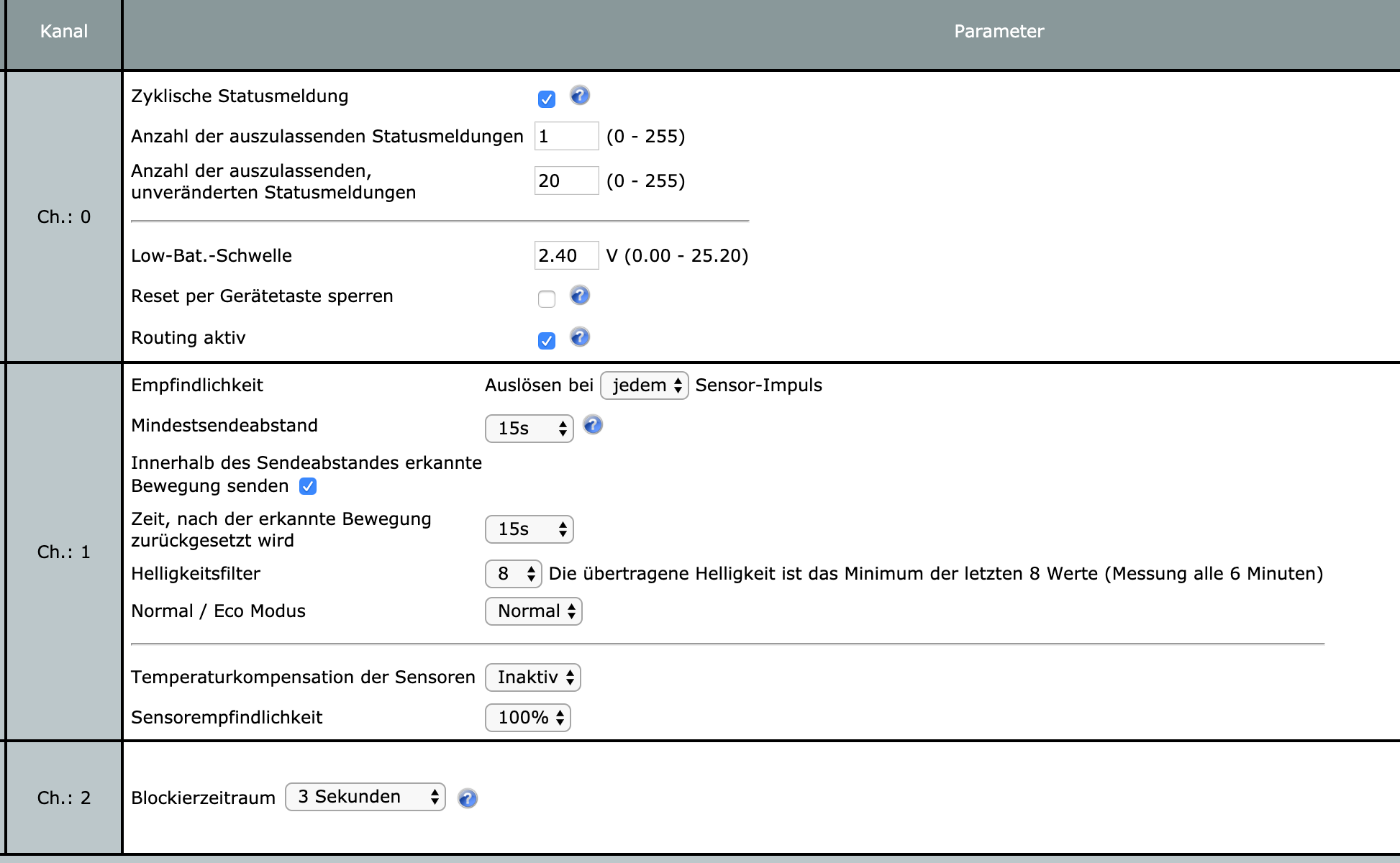Open Normal / Eco Modus dropdown
The image size is (1400, 863).
click(x=534, y=611)
